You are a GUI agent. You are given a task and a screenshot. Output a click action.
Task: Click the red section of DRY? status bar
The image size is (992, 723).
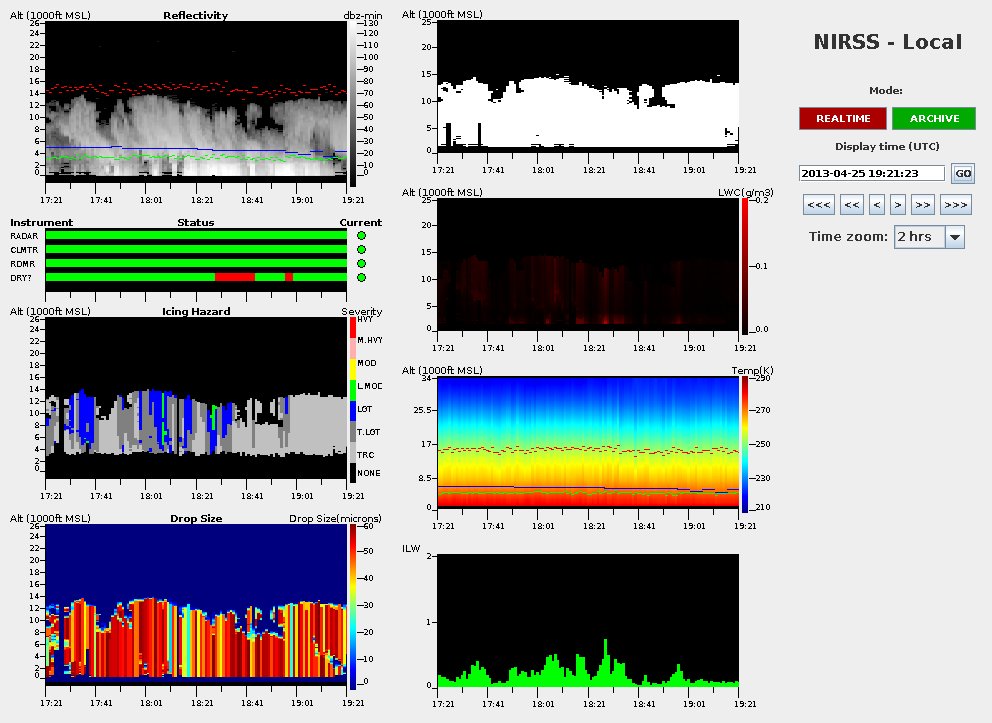234,277
